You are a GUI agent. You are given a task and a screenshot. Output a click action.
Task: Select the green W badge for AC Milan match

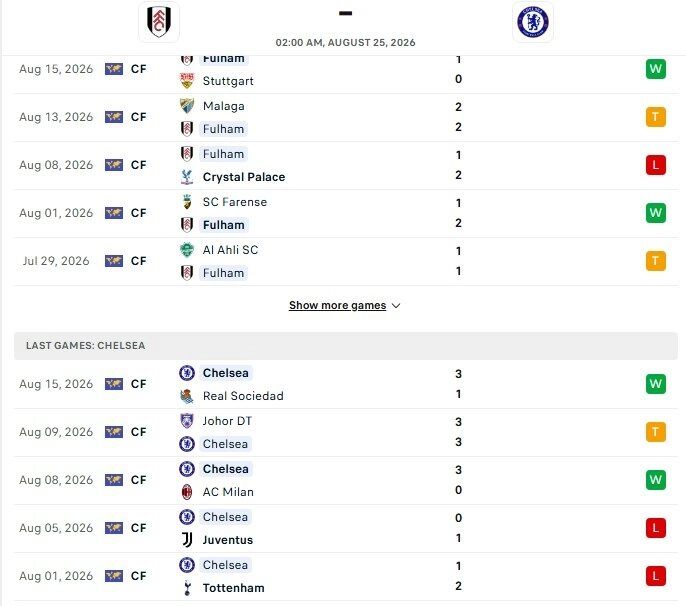point(655,480)
